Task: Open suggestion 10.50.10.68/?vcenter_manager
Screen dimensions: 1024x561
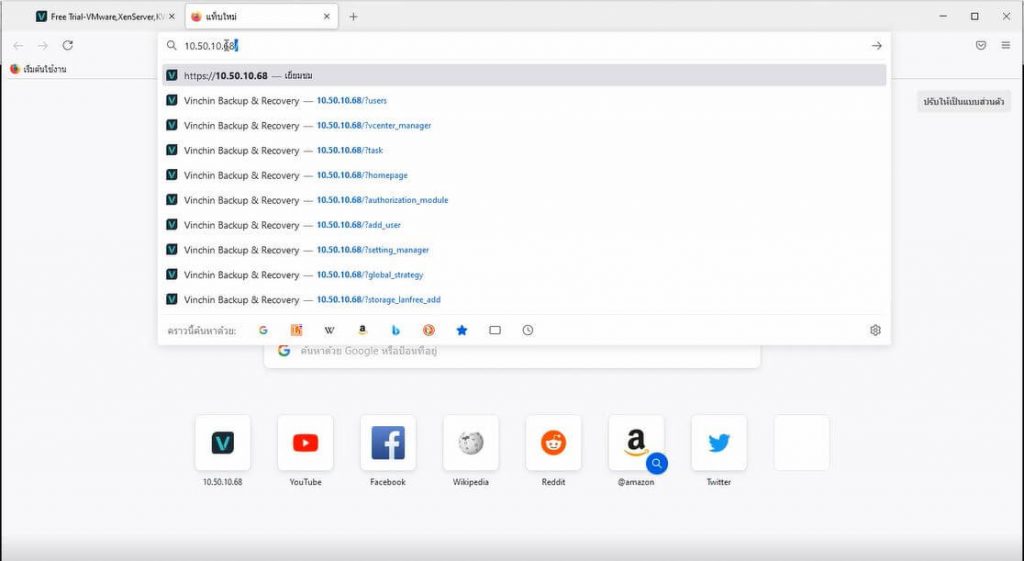Action: pos(524,125)
